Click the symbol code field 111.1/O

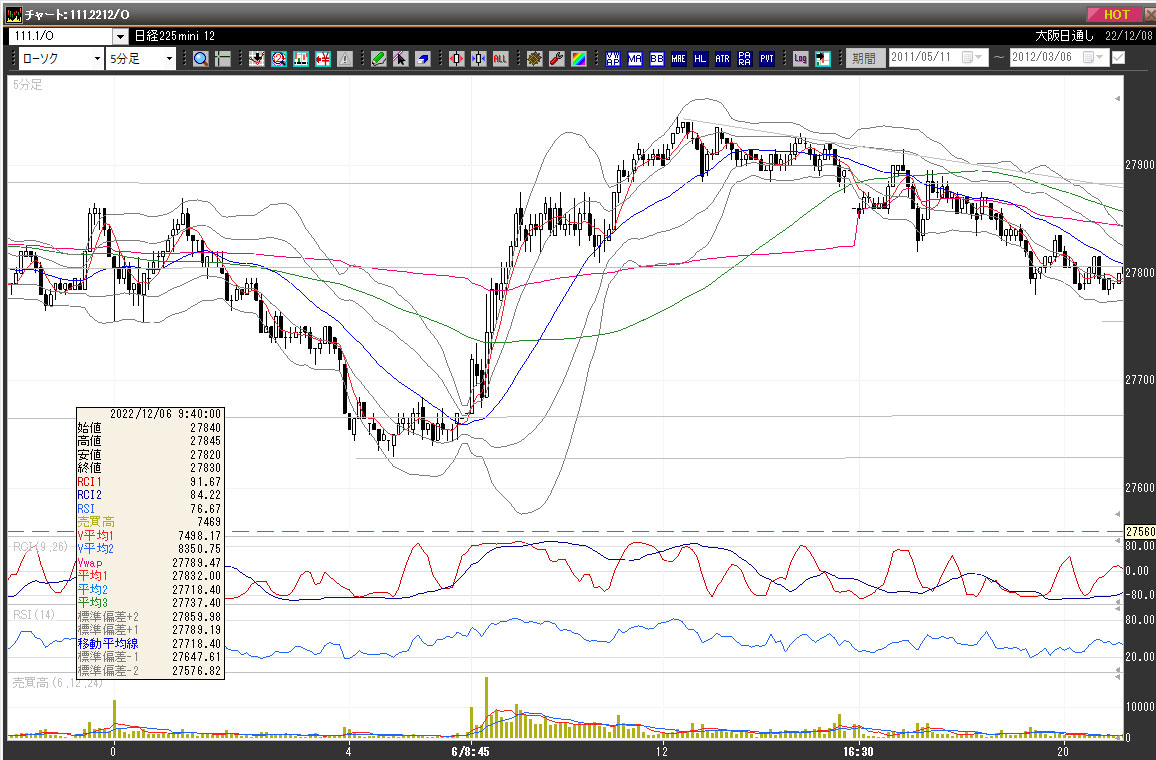[x=61, y=36]
